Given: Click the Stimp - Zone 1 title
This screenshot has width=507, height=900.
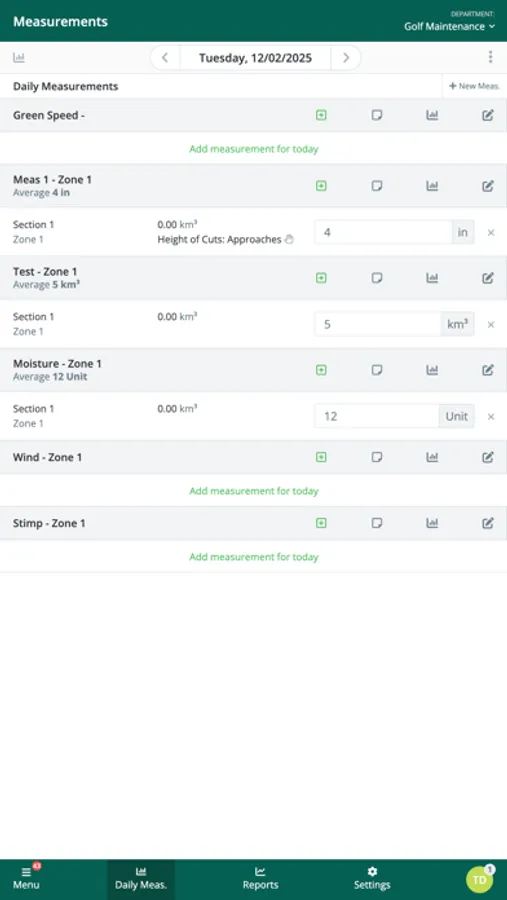Looking at the screenshot, I should point(49,523).
